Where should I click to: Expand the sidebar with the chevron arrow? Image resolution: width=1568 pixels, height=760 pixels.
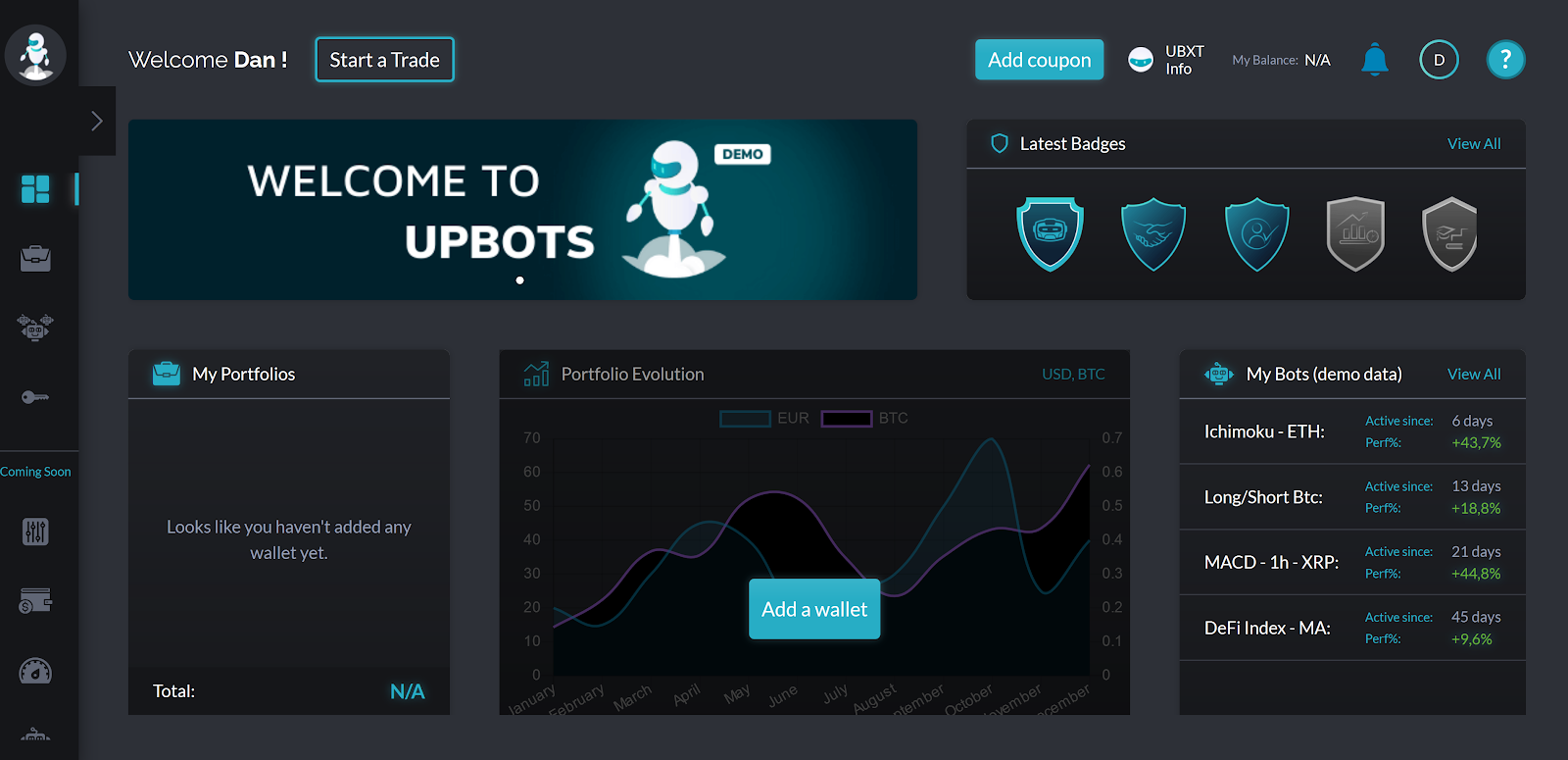coord(97,121)
